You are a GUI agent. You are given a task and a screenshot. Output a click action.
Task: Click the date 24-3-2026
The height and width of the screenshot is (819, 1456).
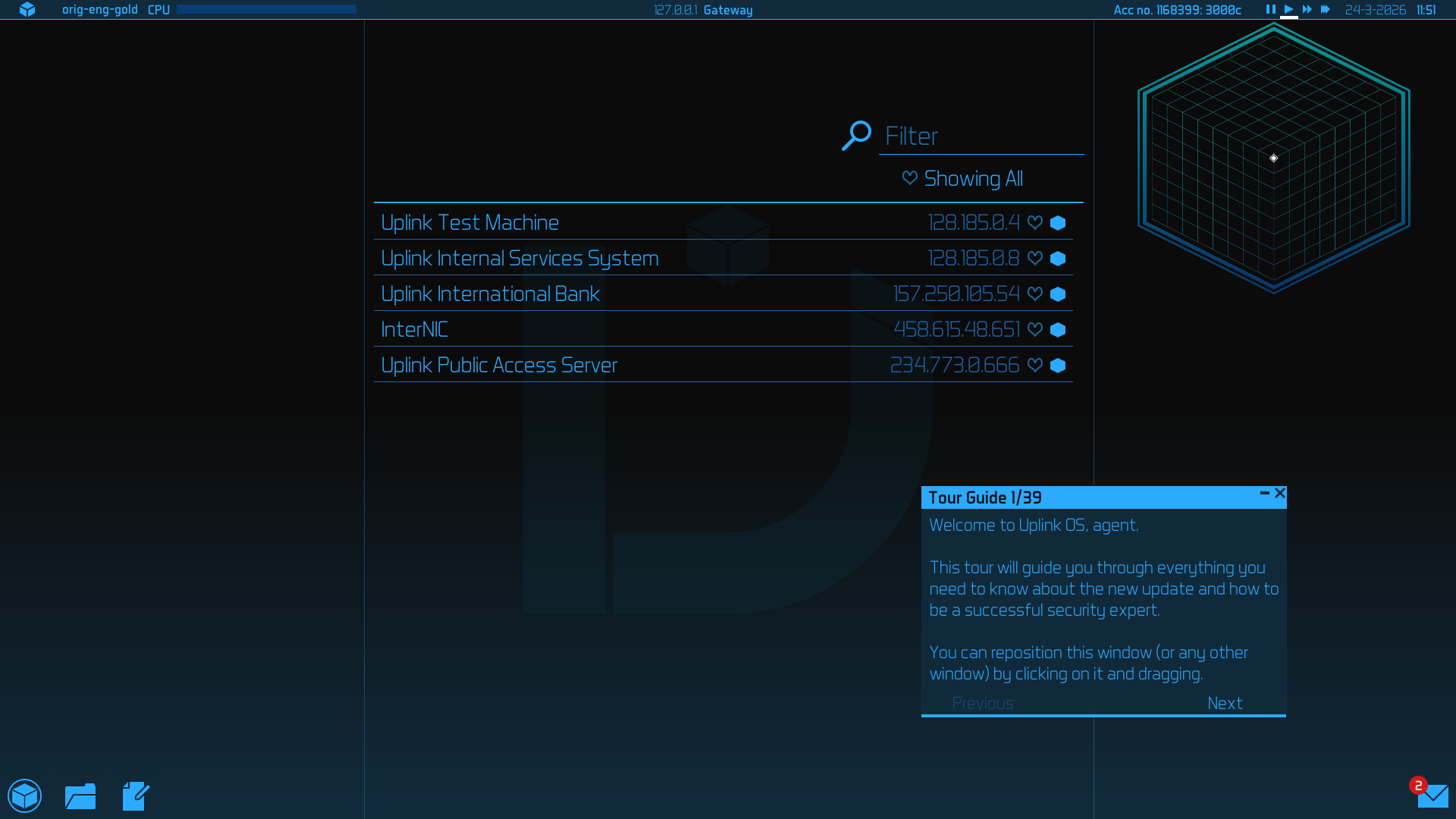(x=1376, y=10)
